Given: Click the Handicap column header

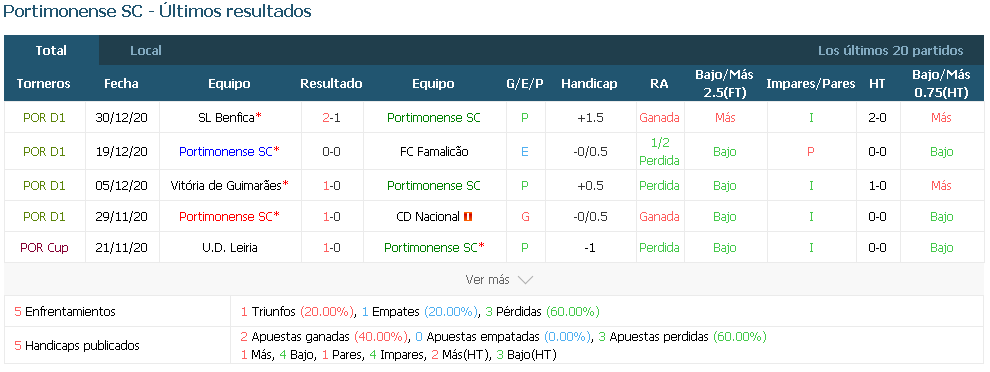Looking at the screenshot, I should point(589,83).
